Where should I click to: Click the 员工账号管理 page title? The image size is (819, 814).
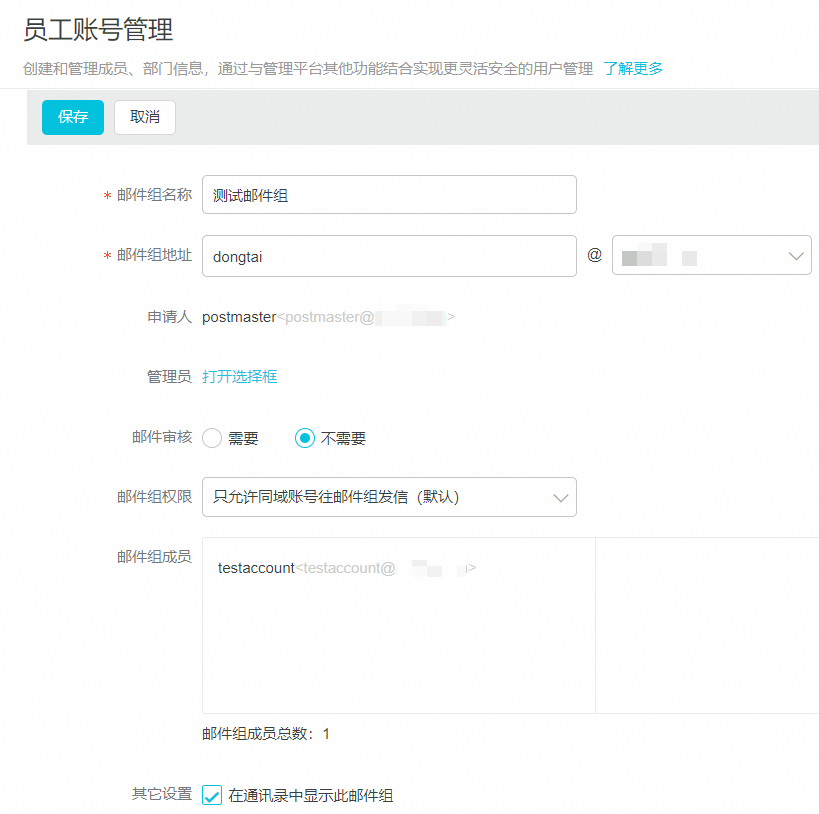[98, 29]
